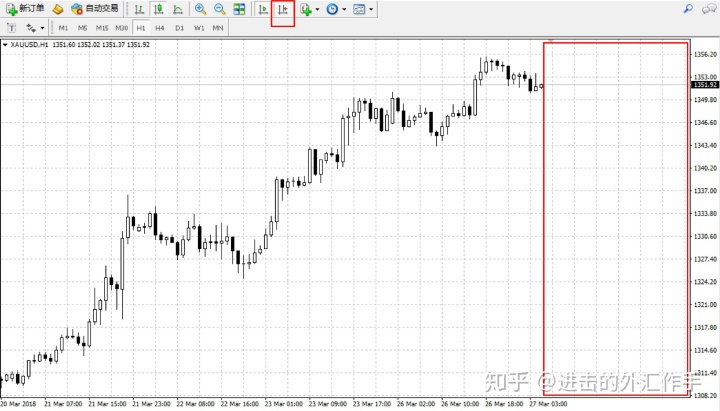This screenshot has height=411, width=720.
Task: Click the Periods clock icon
Action: pos(332,9)
